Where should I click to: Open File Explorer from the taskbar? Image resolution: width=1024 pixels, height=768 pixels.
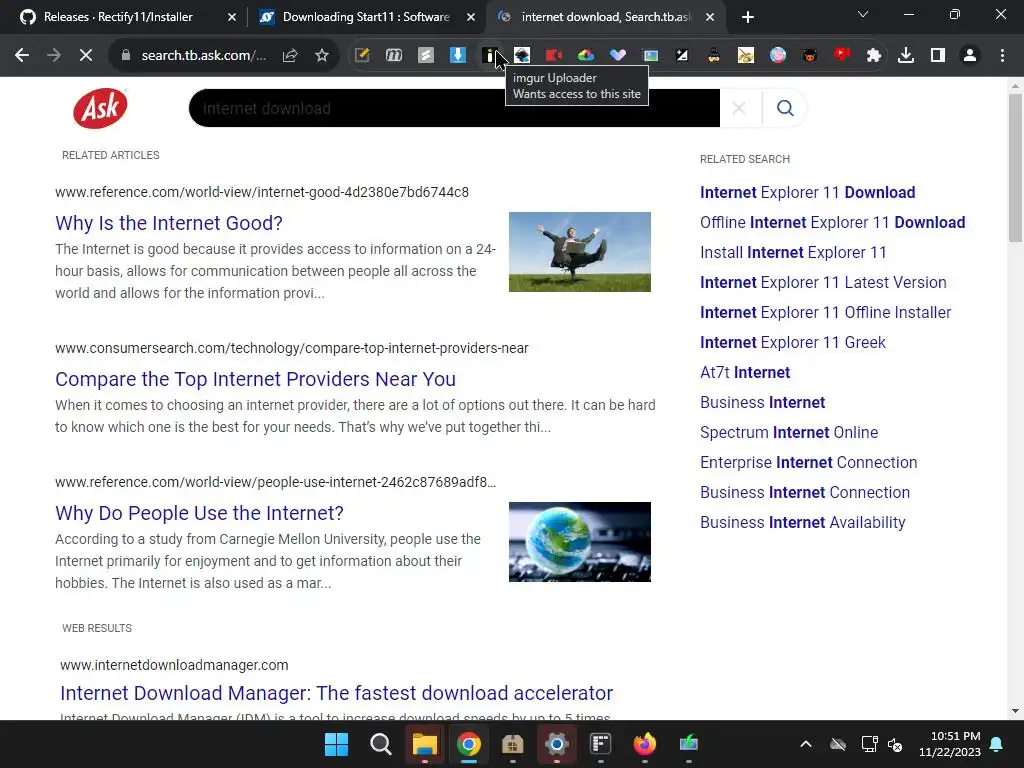tap(424, 744)
